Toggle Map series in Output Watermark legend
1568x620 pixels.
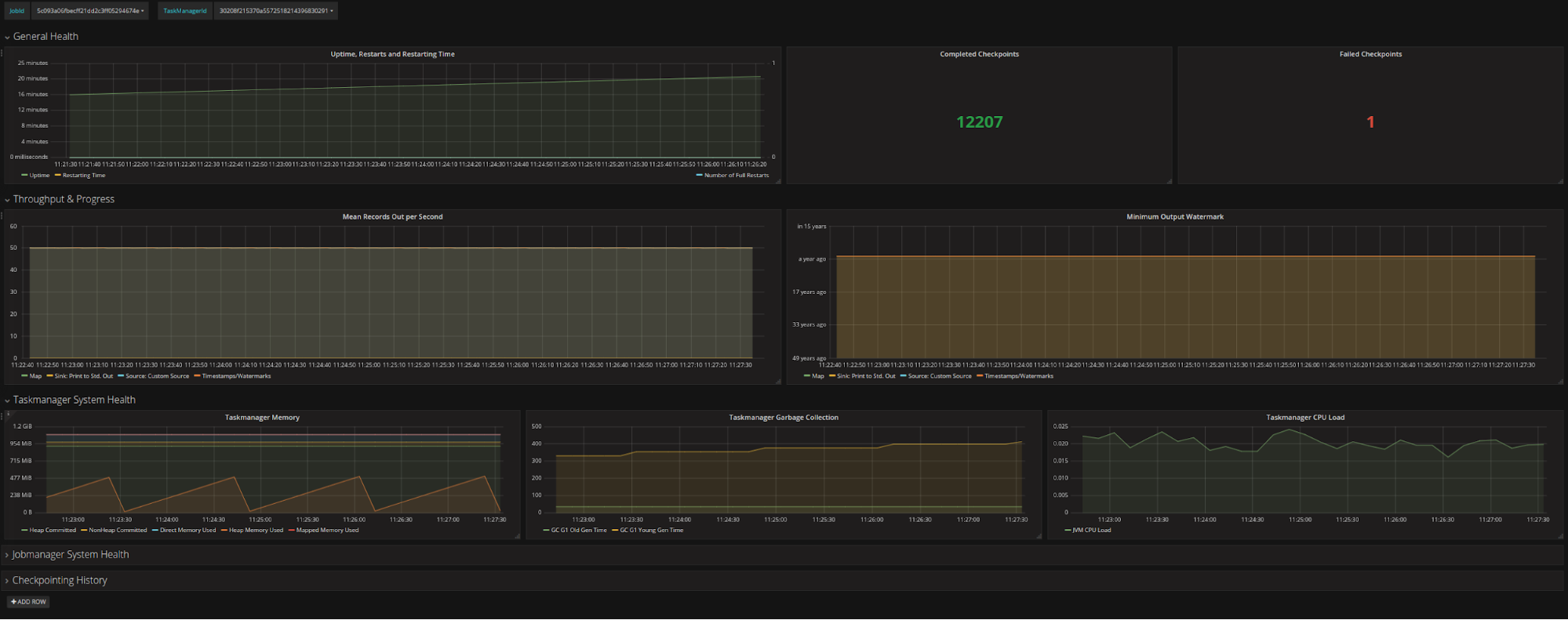[x=818, y=376]
